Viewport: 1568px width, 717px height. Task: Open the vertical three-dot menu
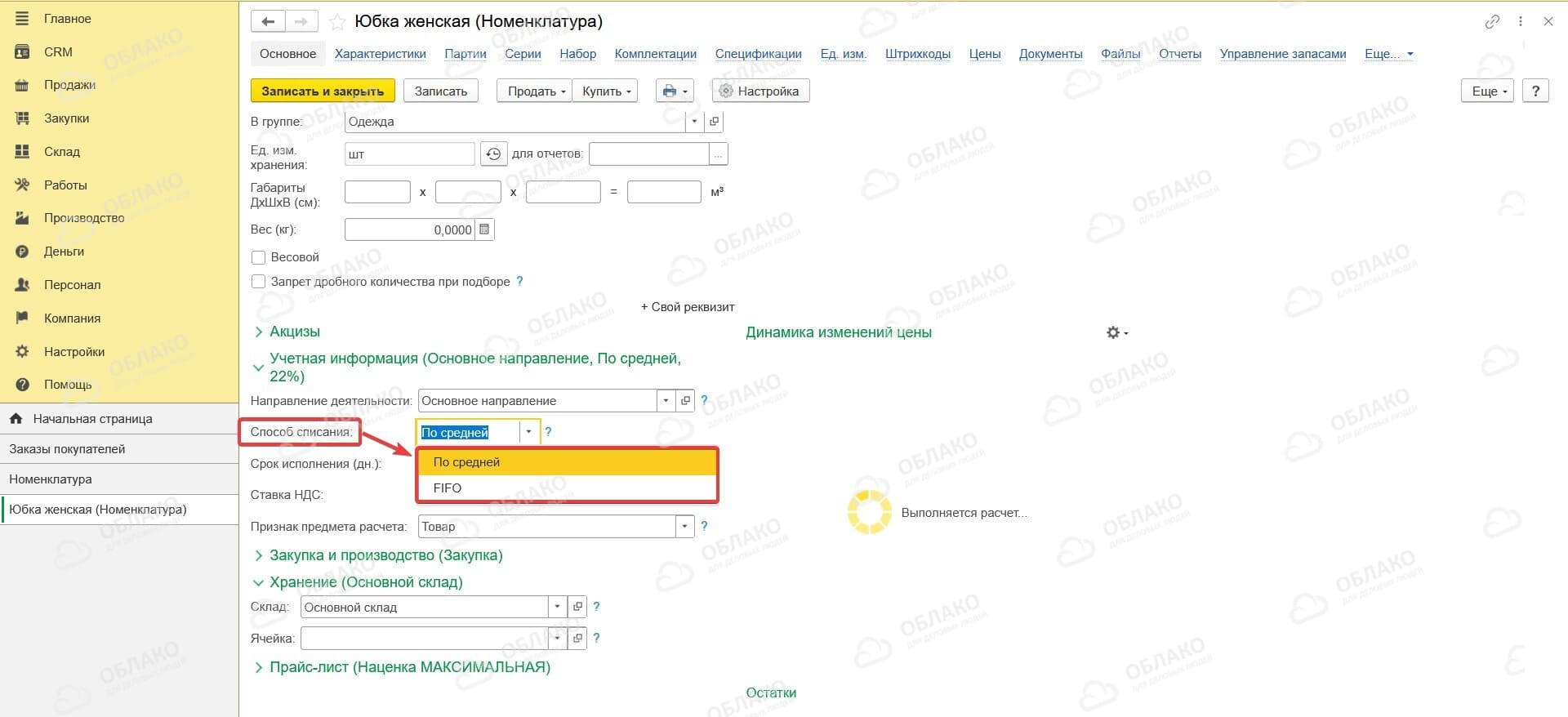pyautogui.click(x=1521, y=22)
